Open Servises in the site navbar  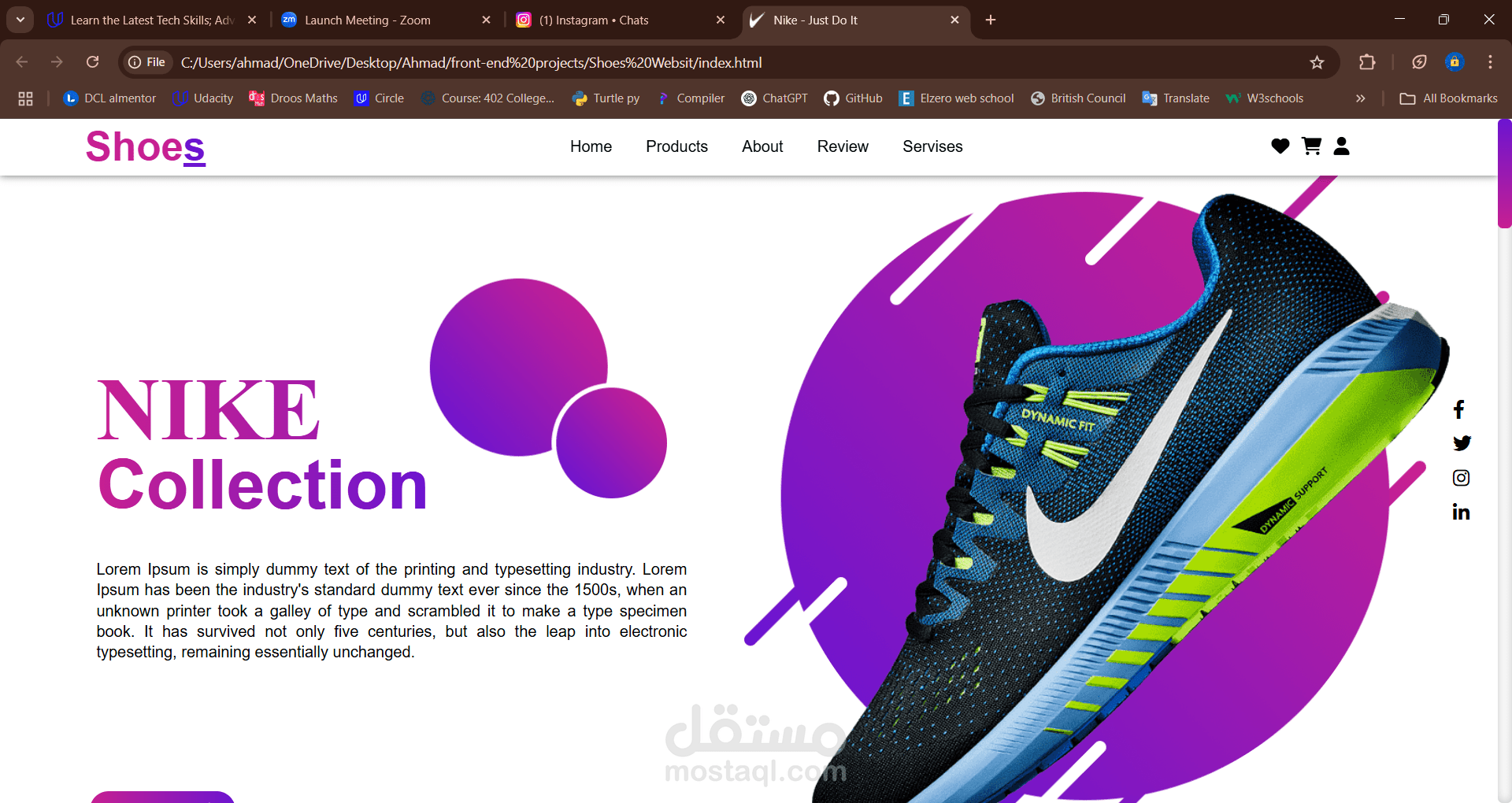tap(932, 146)
